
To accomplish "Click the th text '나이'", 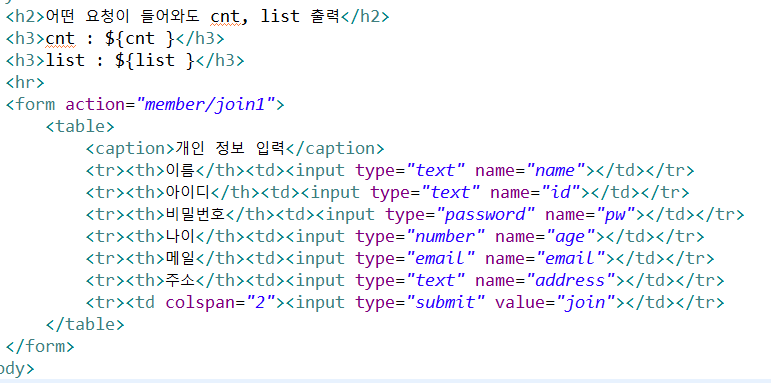I will (180, 236).
